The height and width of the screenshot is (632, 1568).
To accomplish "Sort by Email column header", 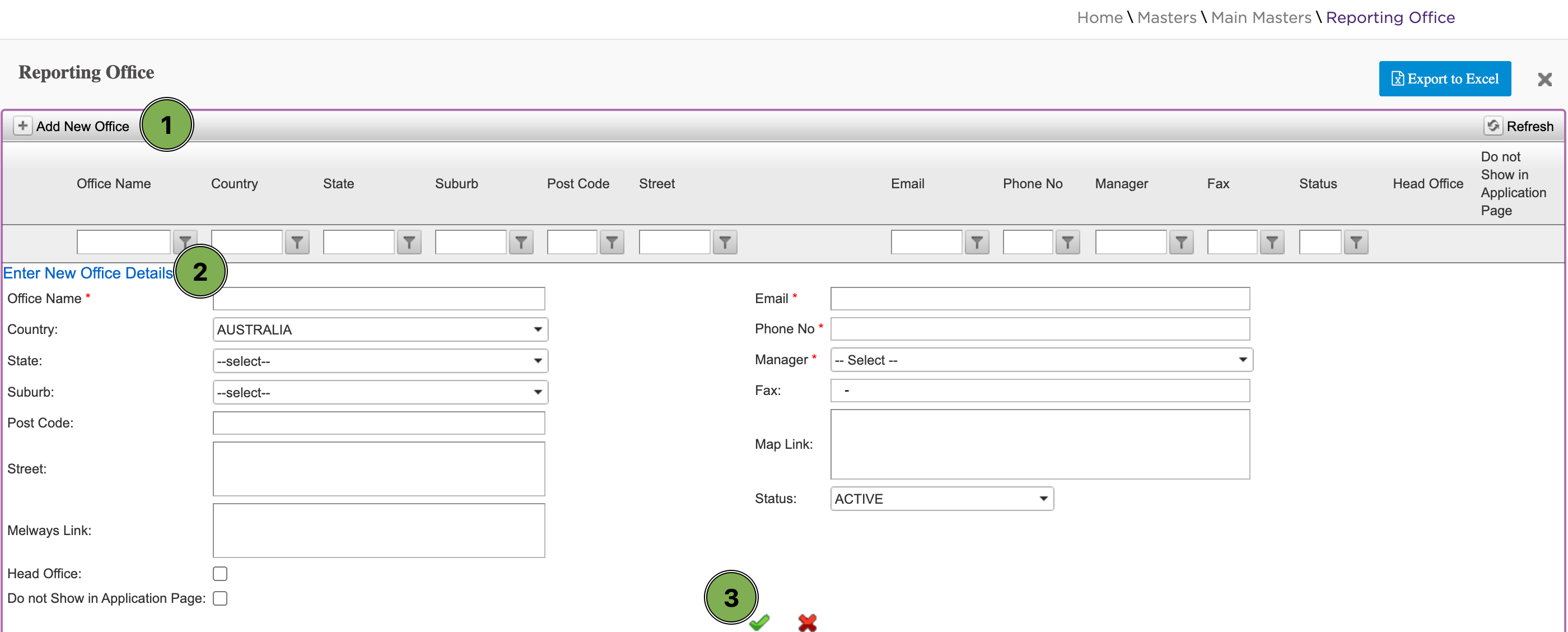I will 908,183.
